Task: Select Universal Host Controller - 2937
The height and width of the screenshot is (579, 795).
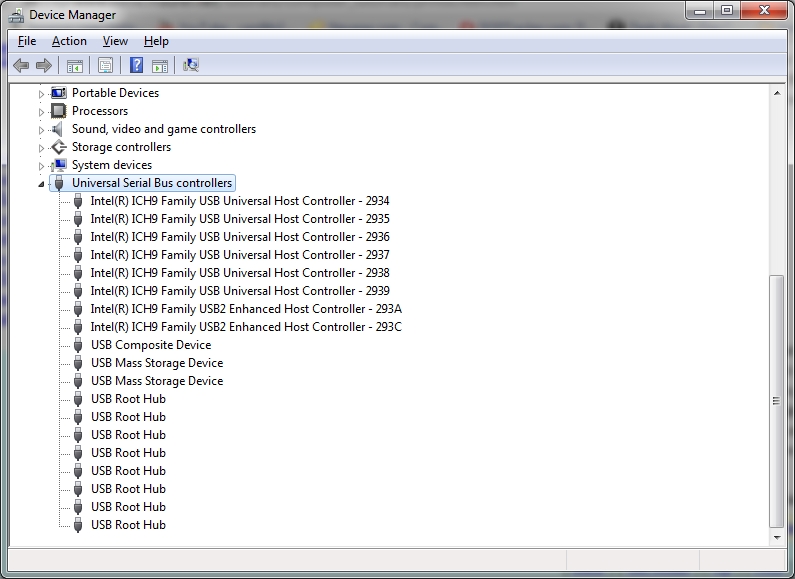Action: 240,255
